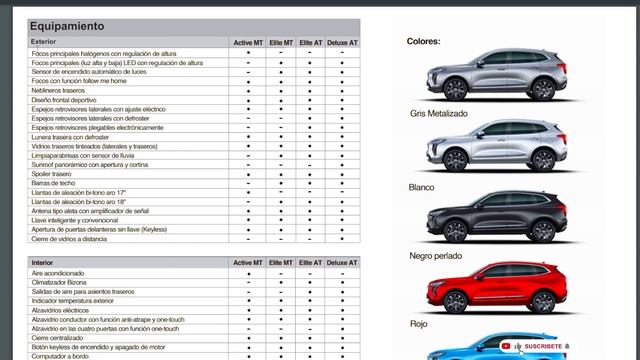Image resolution: width=640 pixels, height=360 pixels.
Task: Click 'Active MT' in the Exterior header row
Action: (248, 43)
